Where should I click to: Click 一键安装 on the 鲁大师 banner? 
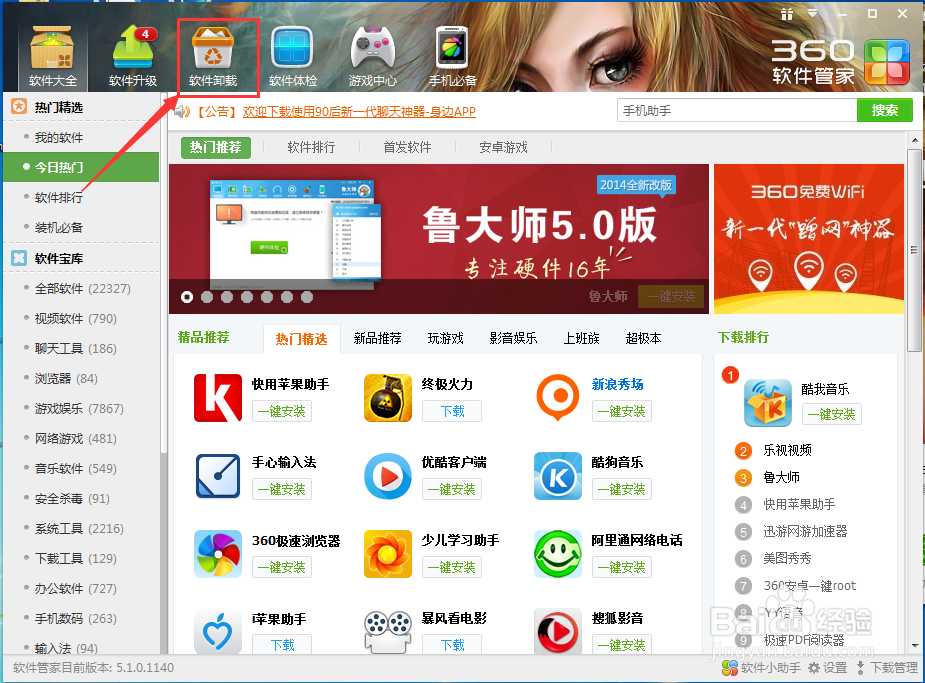(x=672, y=297)
